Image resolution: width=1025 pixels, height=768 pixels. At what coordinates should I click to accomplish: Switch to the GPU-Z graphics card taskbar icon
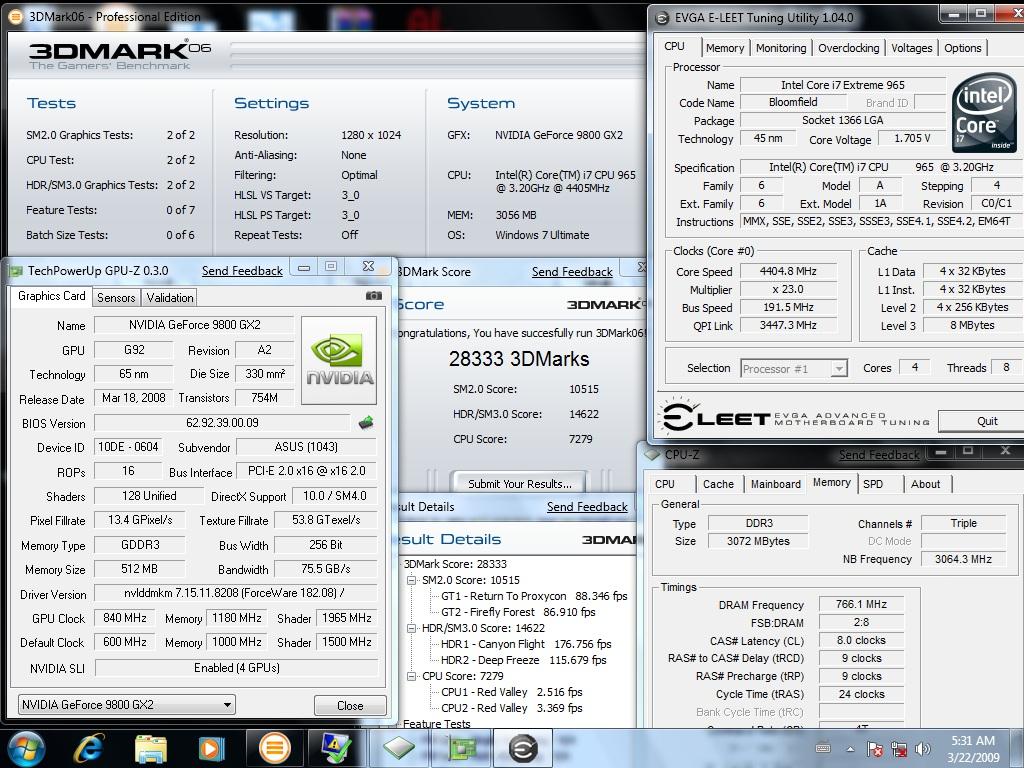461,748
